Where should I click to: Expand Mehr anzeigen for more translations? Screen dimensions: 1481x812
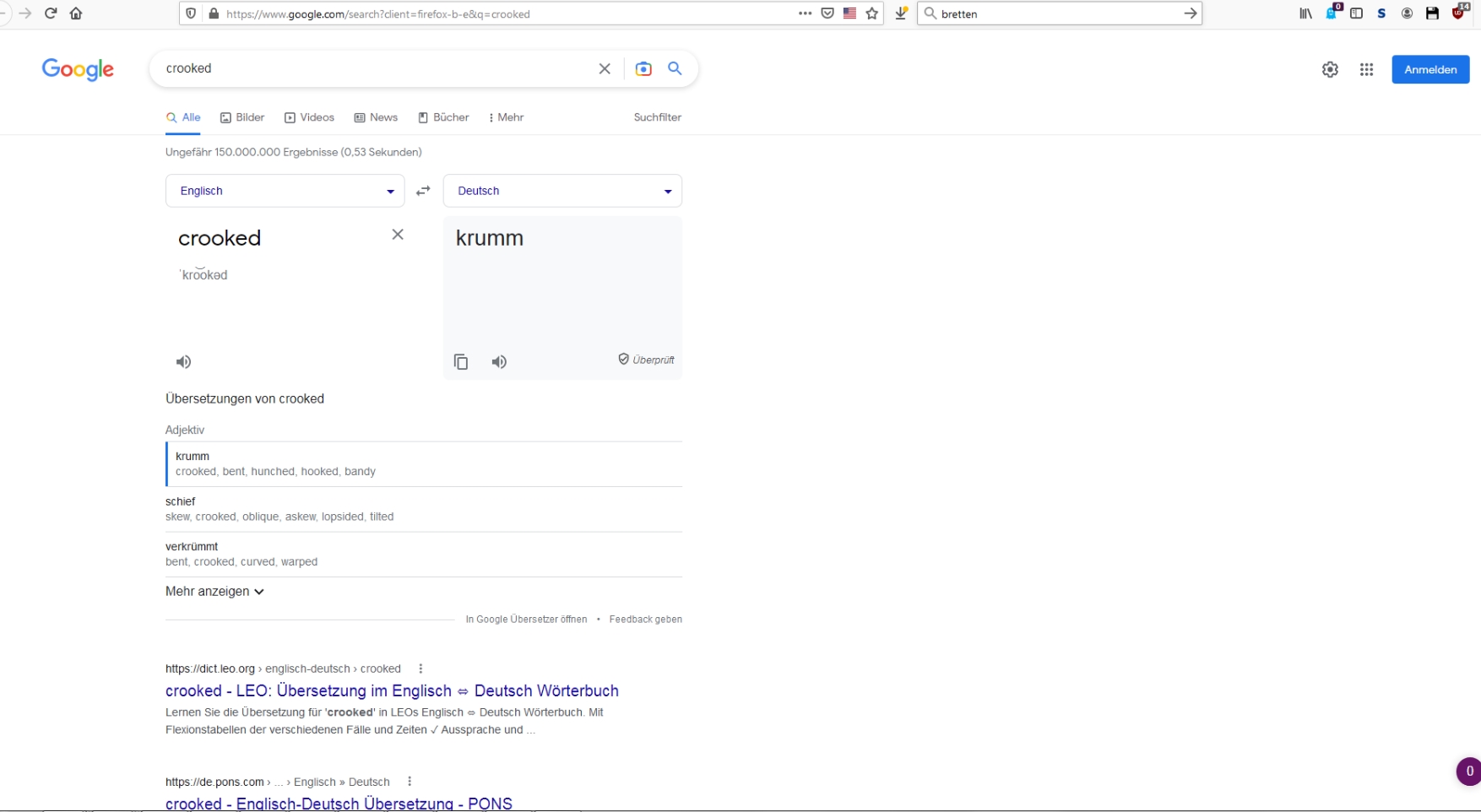pyautogui.click(x=214, y=592)
